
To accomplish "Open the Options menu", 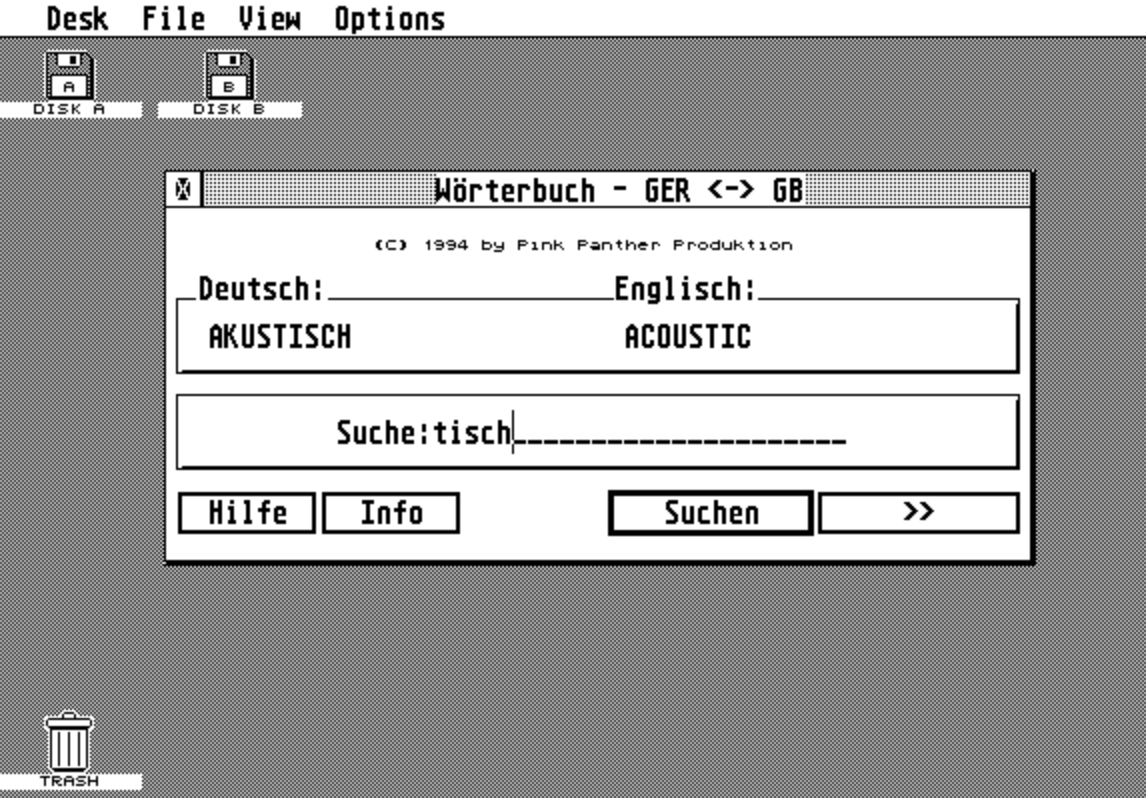I will coord(389,19).
